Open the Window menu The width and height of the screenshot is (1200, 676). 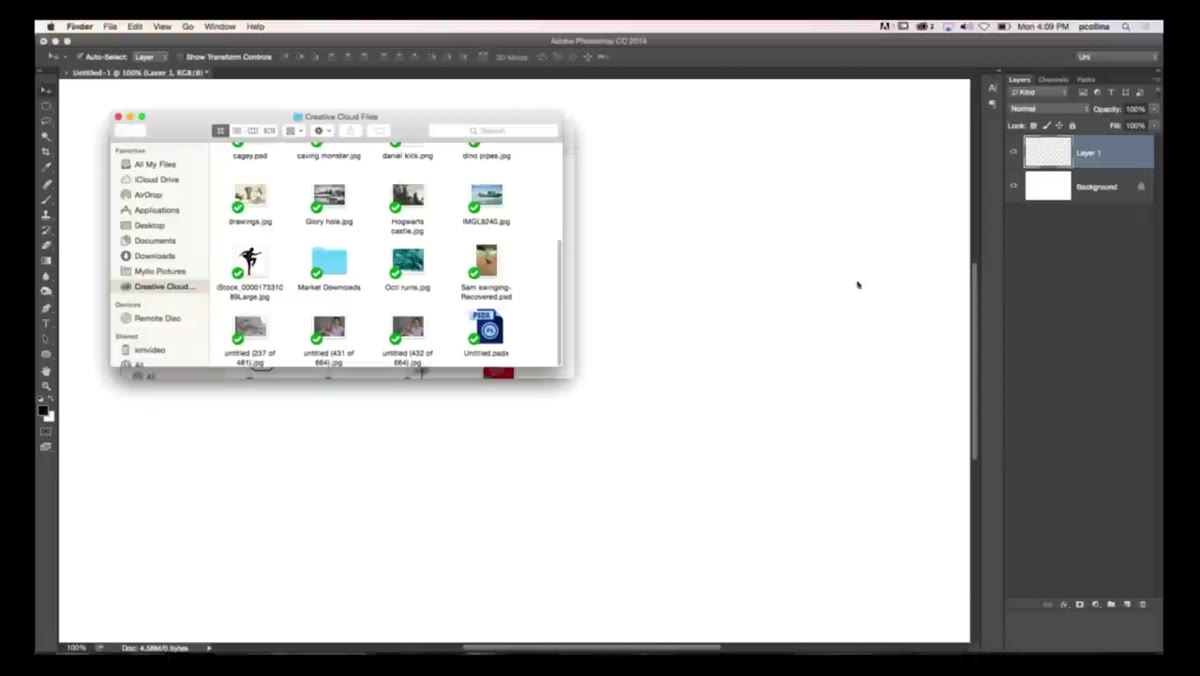220,26
